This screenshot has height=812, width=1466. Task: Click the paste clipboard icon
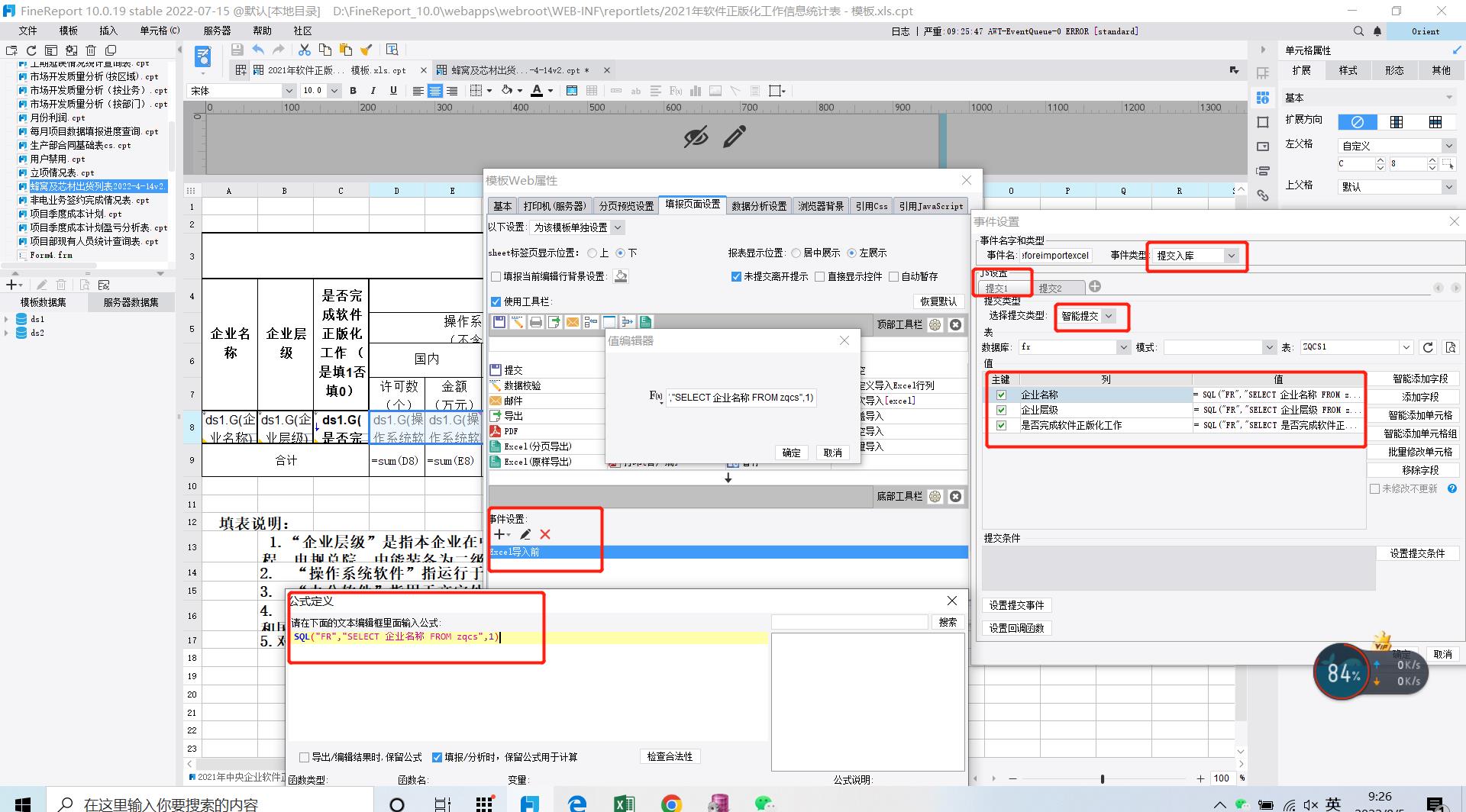pos(345,50)
